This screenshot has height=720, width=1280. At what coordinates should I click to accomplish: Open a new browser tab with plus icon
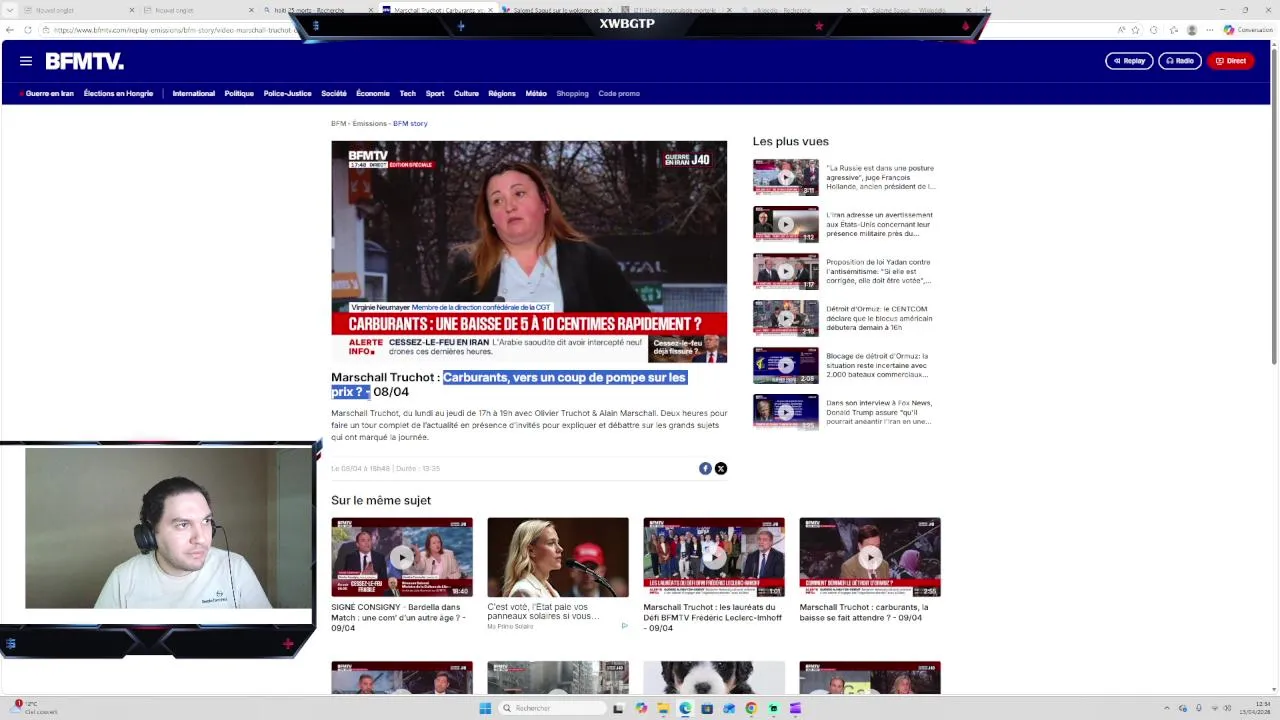coord(986,10)
